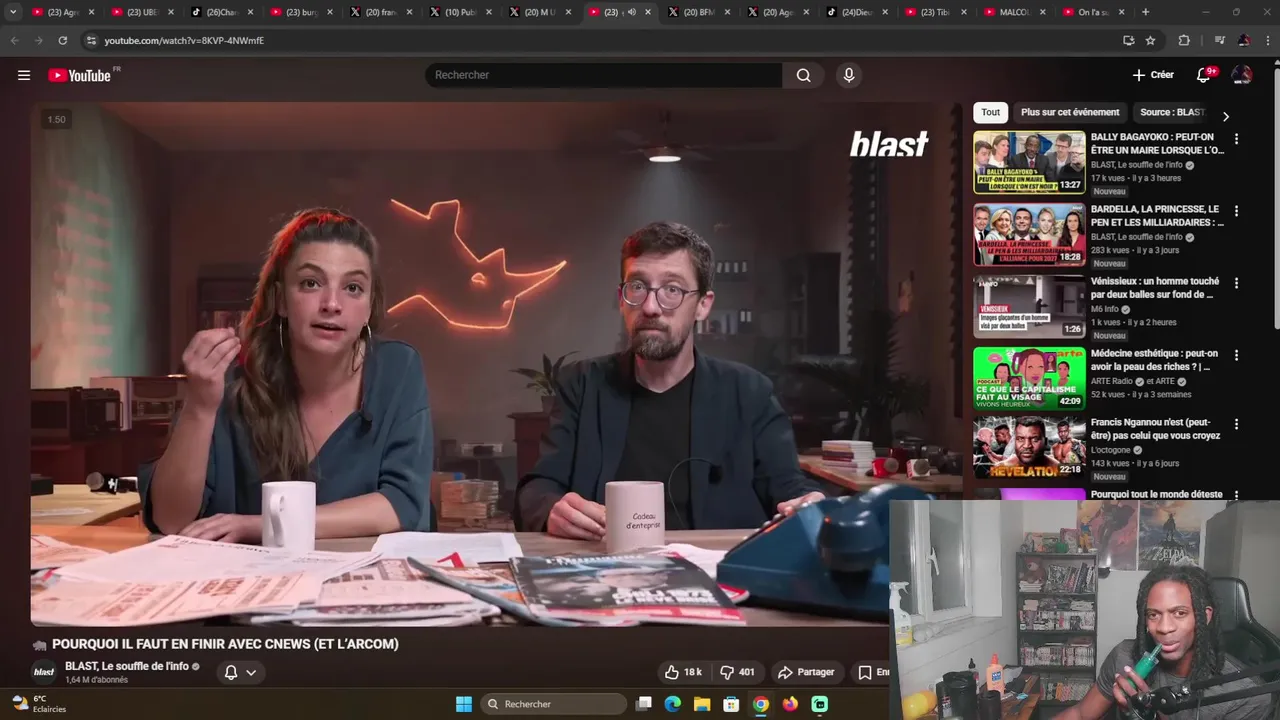Open YouTube notifications bell
This screenshot has height=720, width=1280.
click(x=1203, y=75)
